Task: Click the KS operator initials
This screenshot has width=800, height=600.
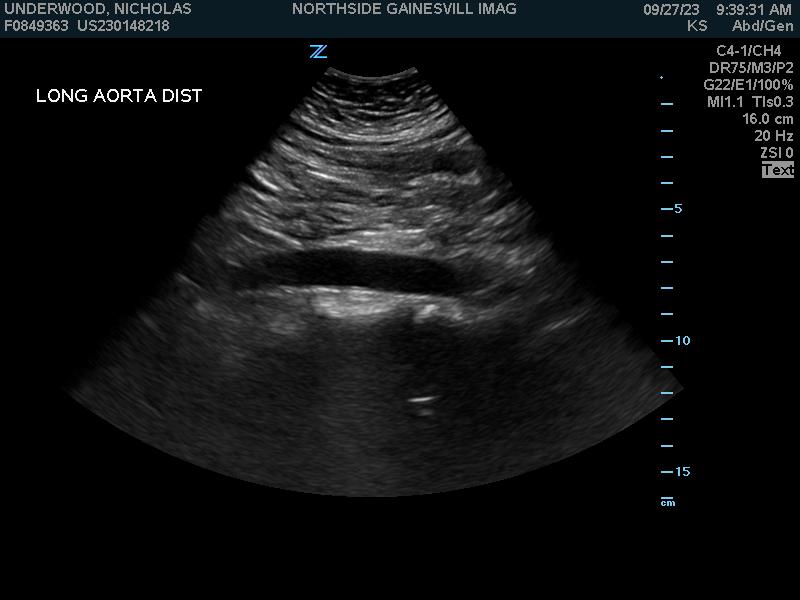Action: (x=696, y=26)
